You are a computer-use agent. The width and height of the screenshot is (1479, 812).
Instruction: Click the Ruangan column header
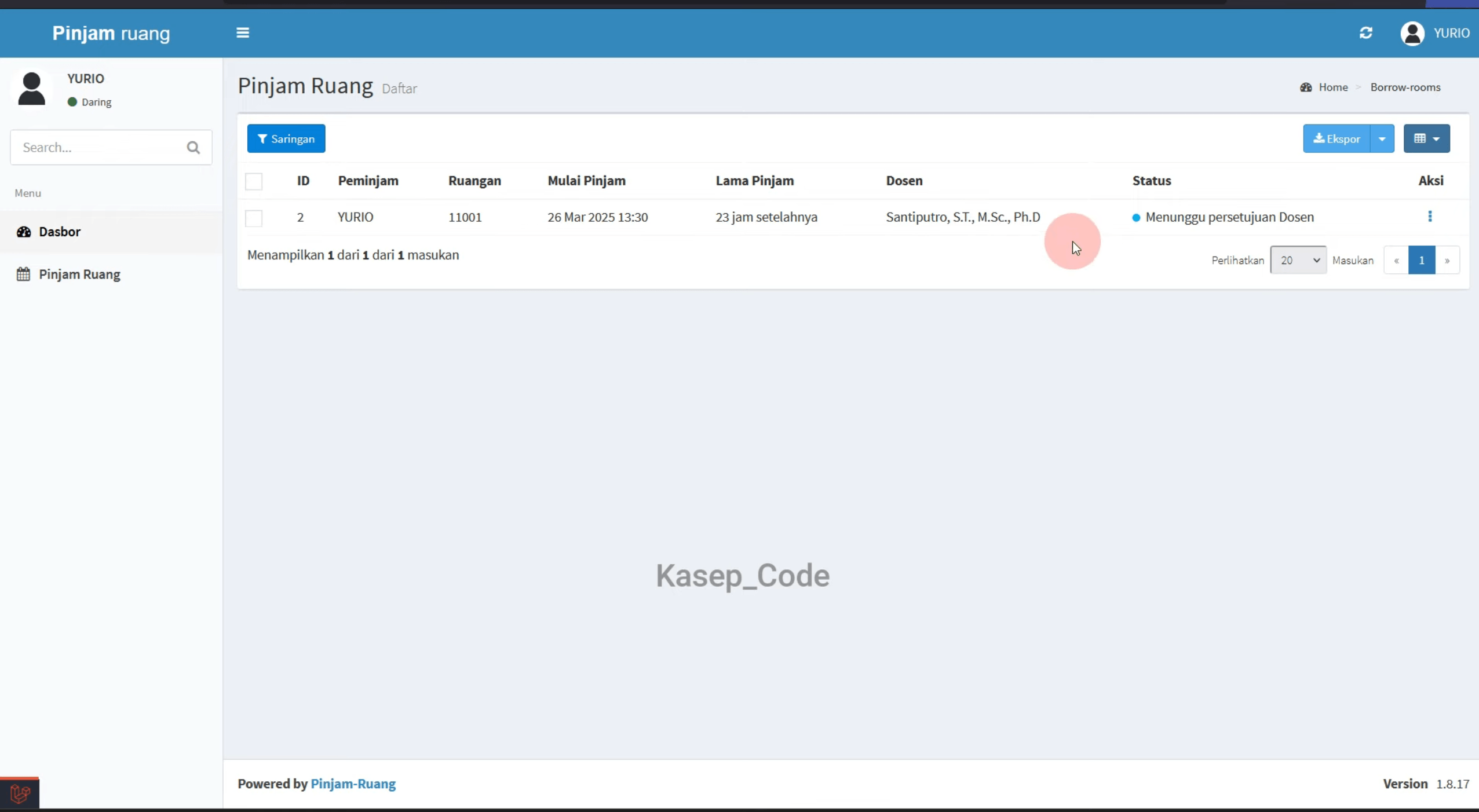coord(474,181)
